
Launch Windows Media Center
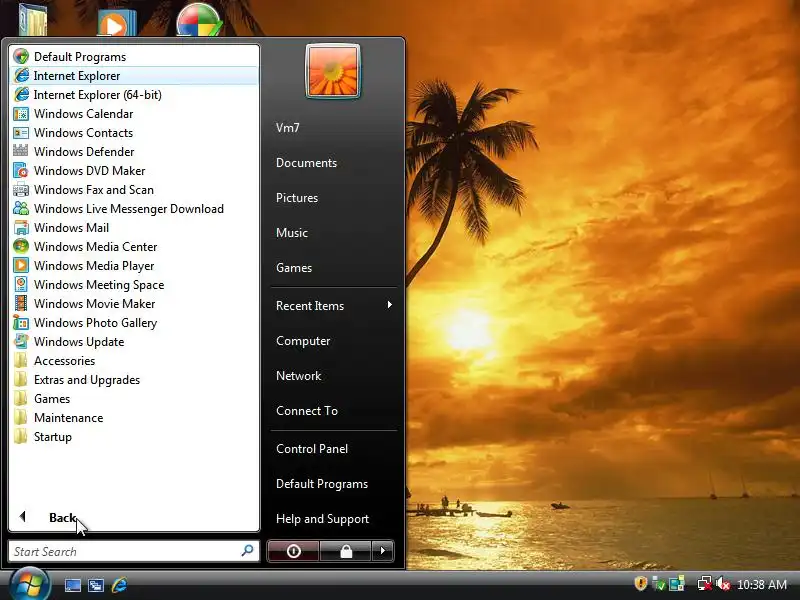pos(134,246)
